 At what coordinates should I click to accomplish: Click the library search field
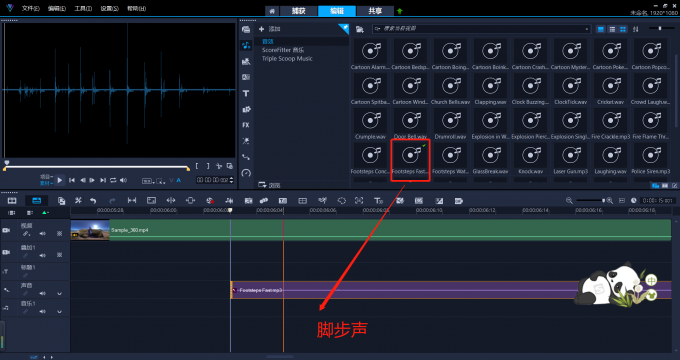481,29
